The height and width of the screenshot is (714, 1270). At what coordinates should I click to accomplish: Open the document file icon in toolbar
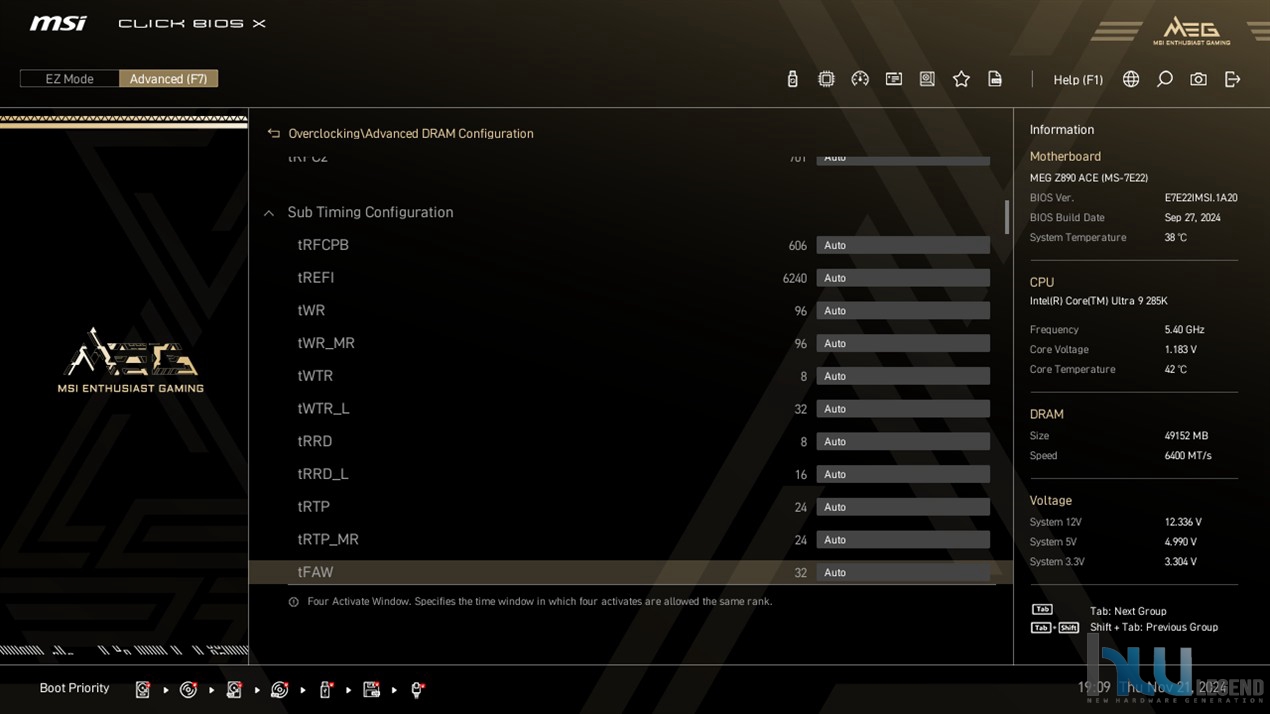995,79
